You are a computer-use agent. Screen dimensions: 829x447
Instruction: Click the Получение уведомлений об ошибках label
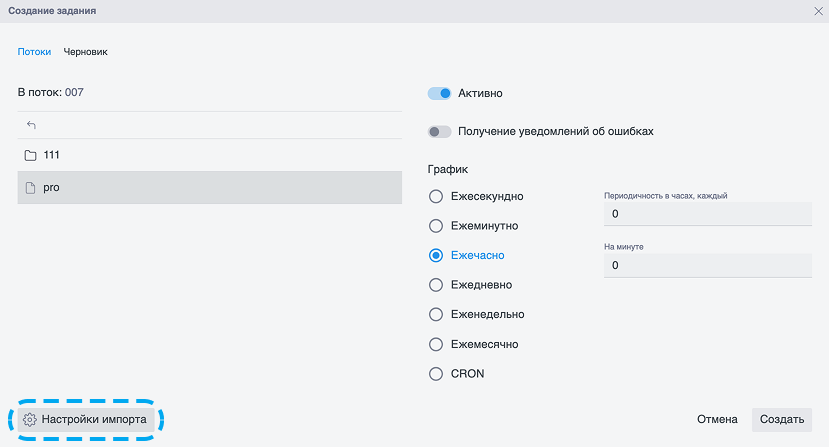point(556,132)
